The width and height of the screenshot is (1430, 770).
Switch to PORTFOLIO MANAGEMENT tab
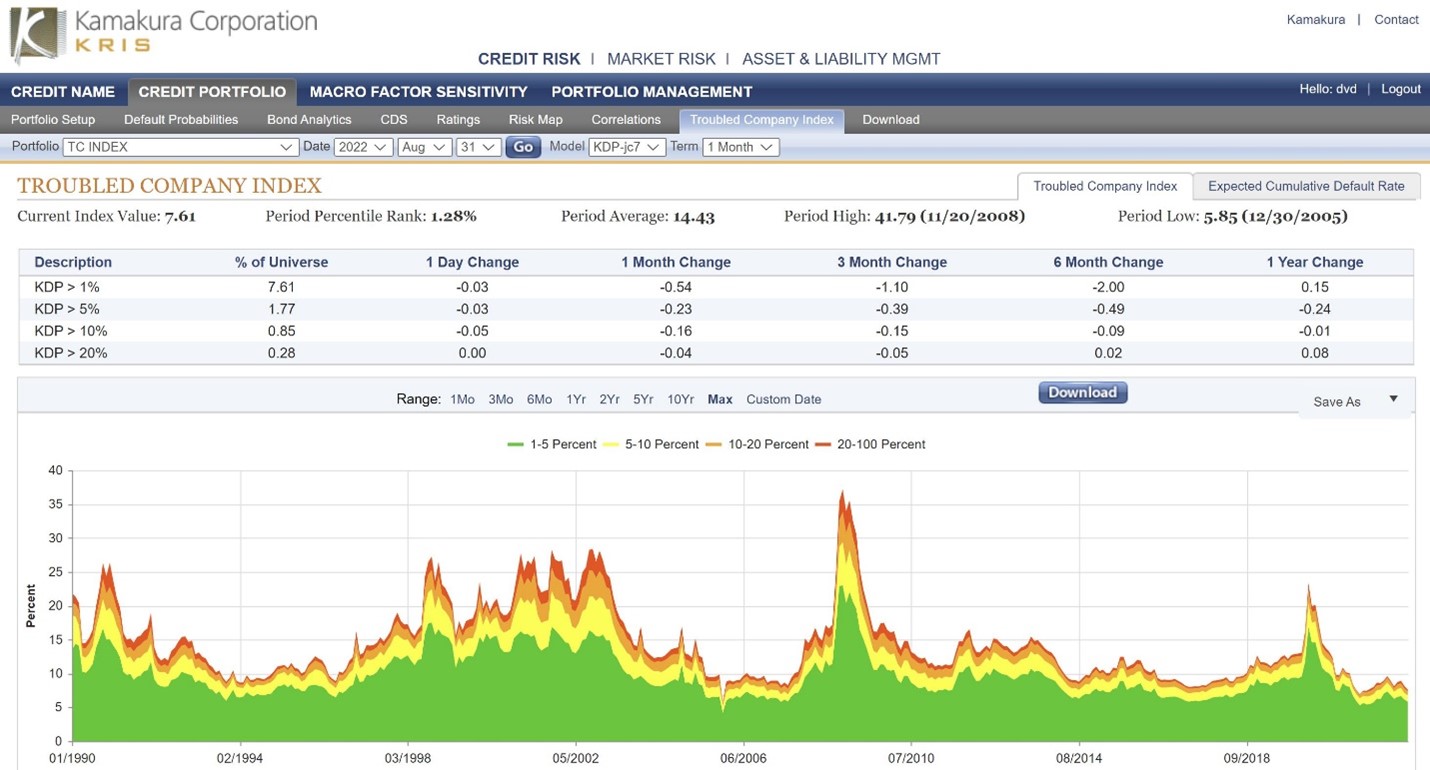click(x=652, y=92)
